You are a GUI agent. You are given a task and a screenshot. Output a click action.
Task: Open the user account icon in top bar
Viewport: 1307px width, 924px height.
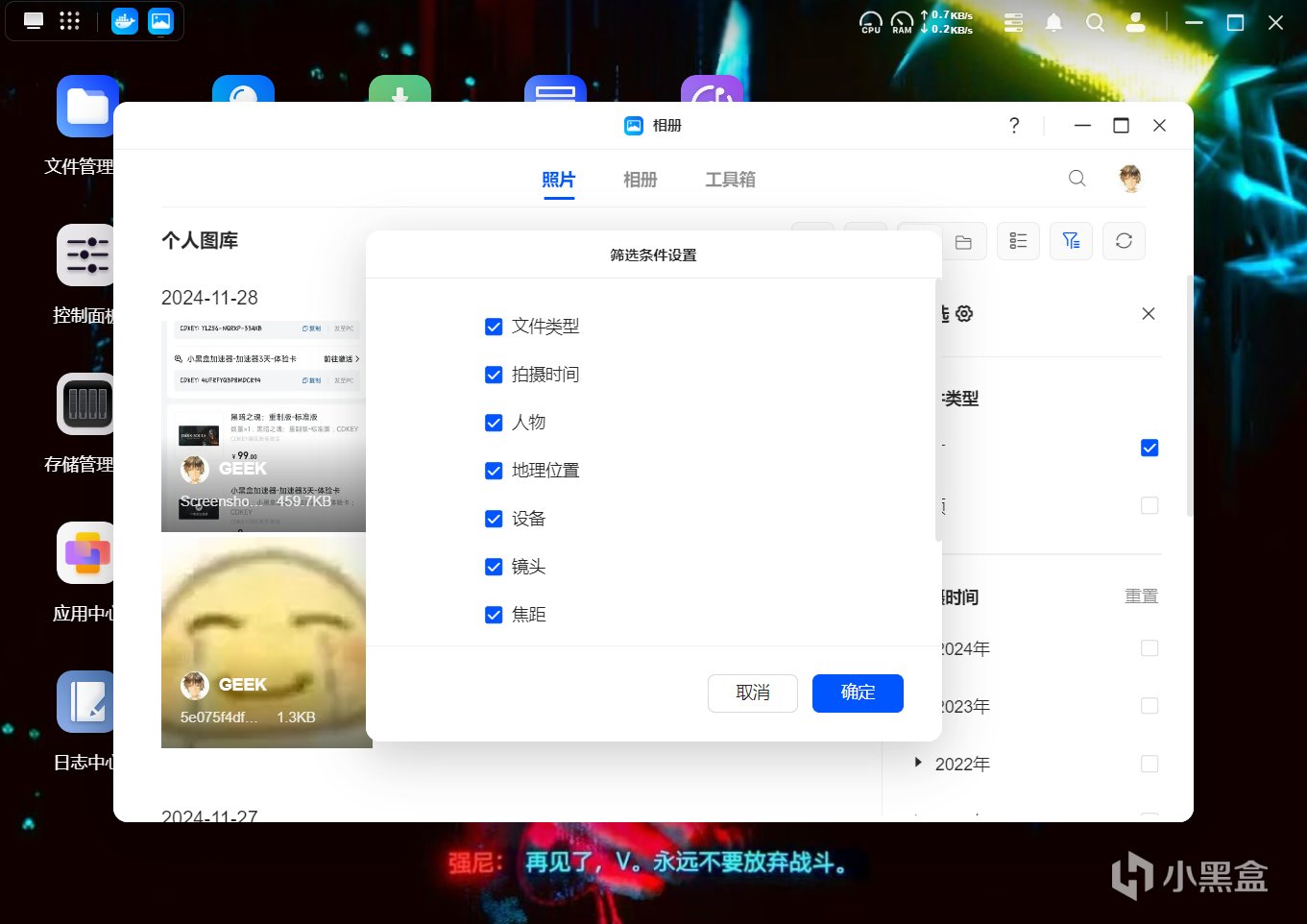coord(1135,22)
